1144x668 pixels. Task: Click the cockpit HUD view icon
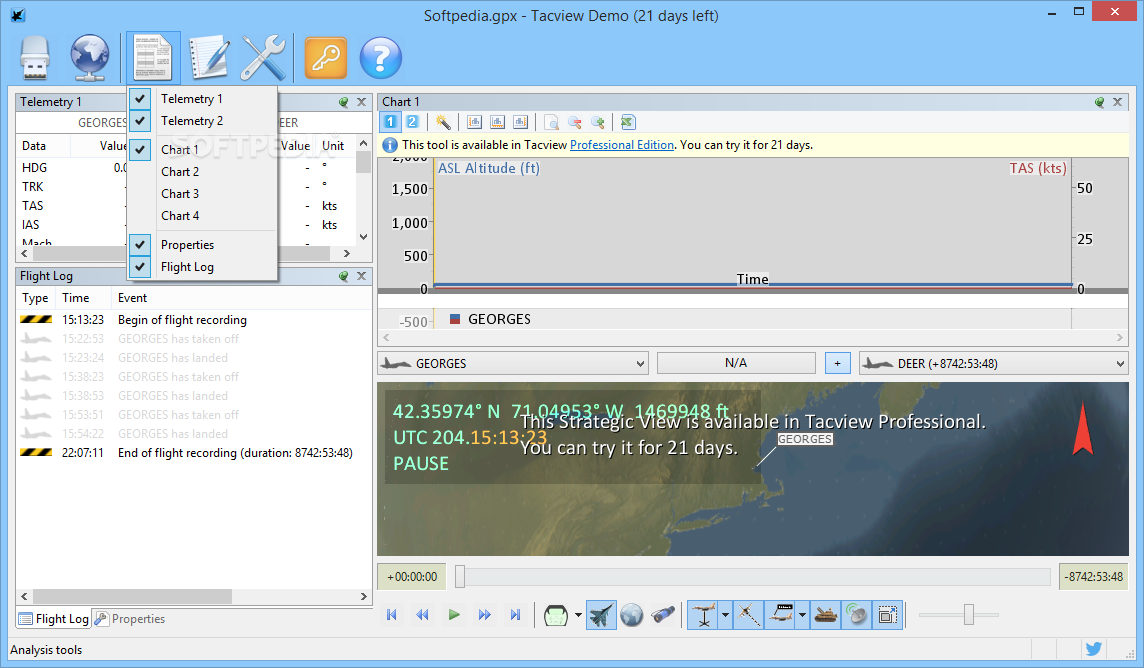coord(556,615)
